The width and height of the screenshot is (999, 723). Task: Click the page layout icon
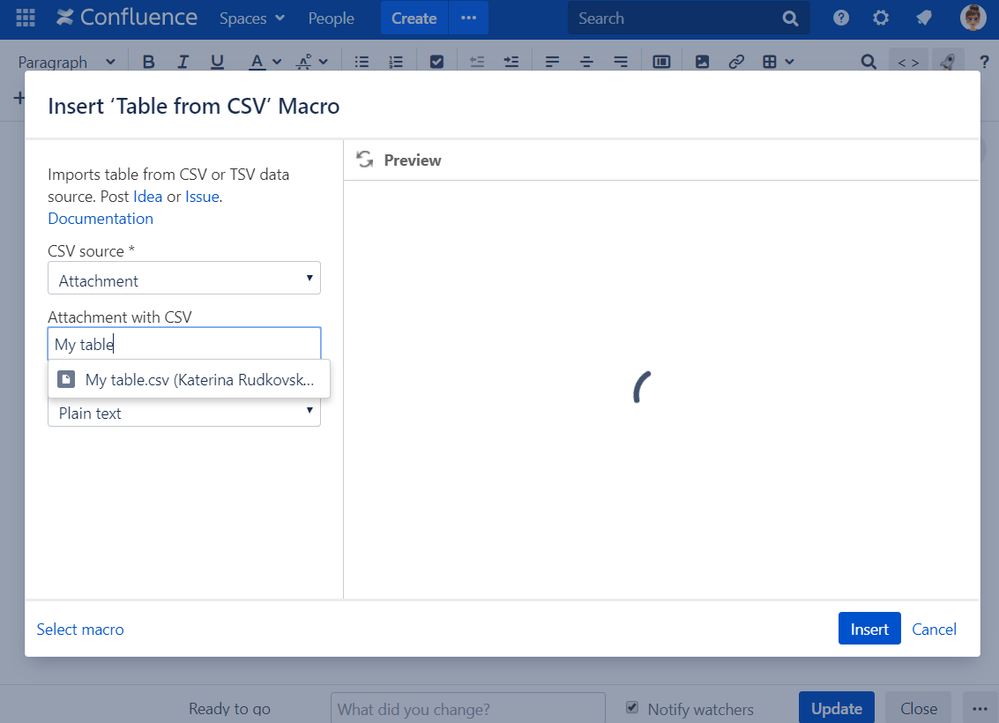[x=661, y=62]
